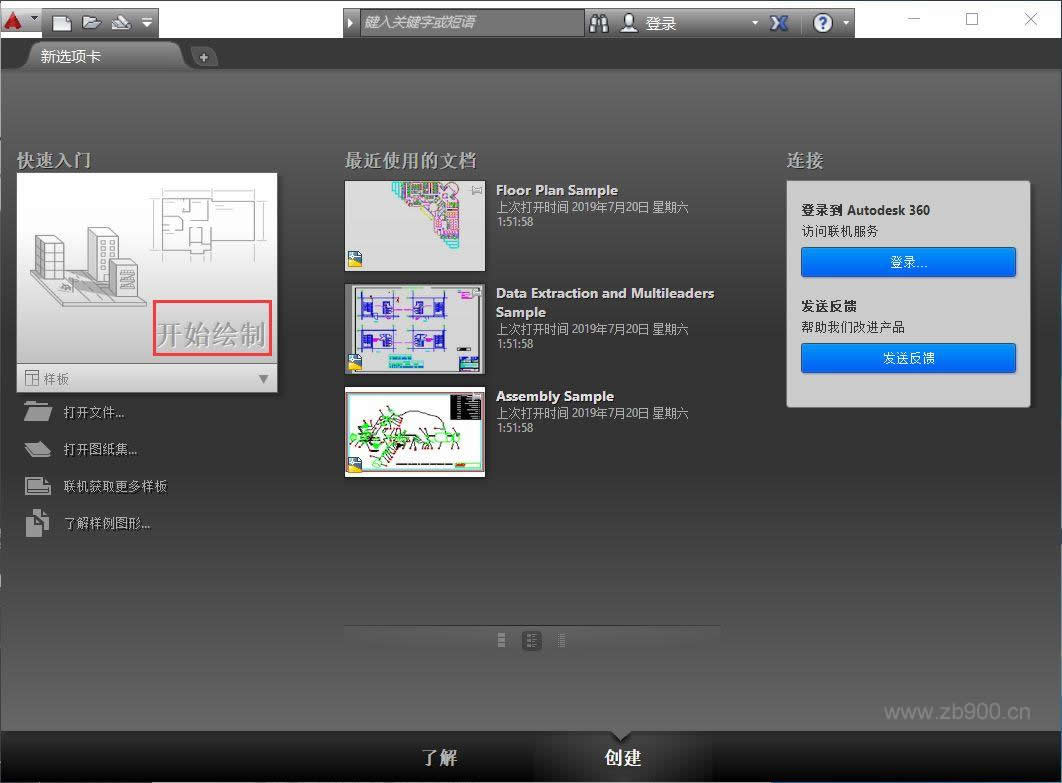Click the 发送反馈 button
1062x783 pixels.
point(908,357)
